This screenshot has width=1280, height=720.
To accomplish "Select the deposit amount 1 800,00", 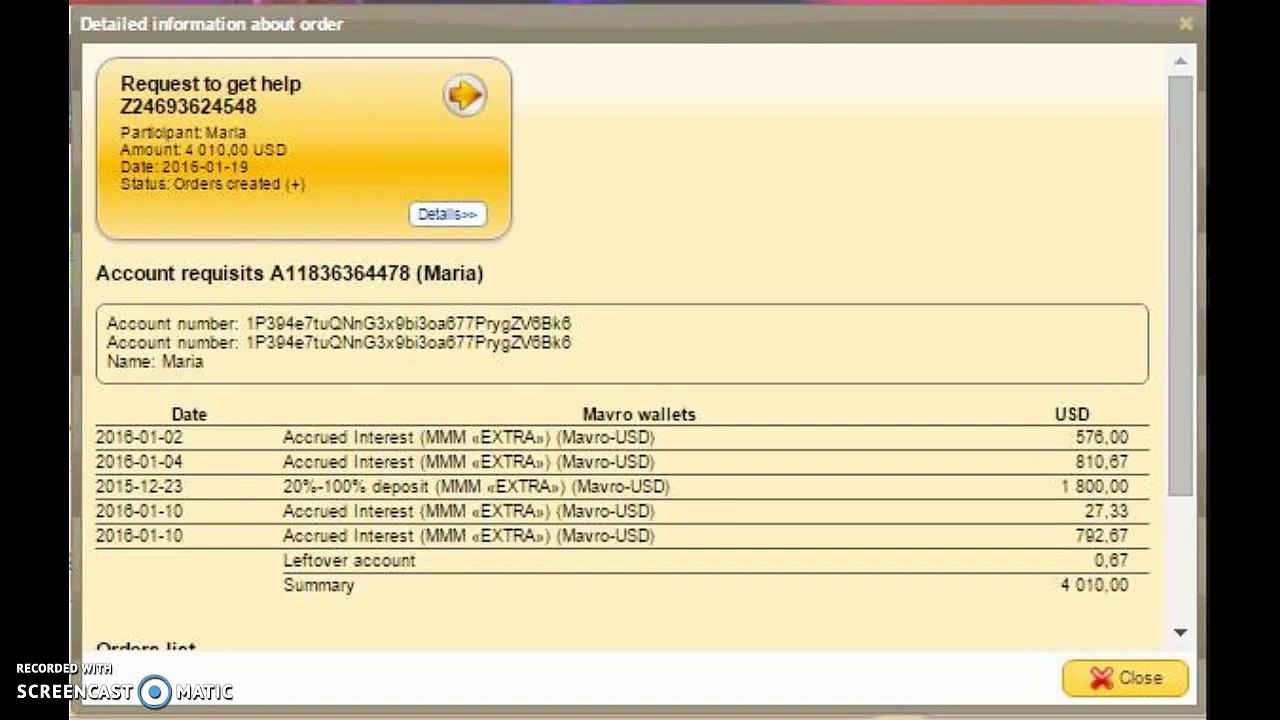I will click(x=1095, y=487).
